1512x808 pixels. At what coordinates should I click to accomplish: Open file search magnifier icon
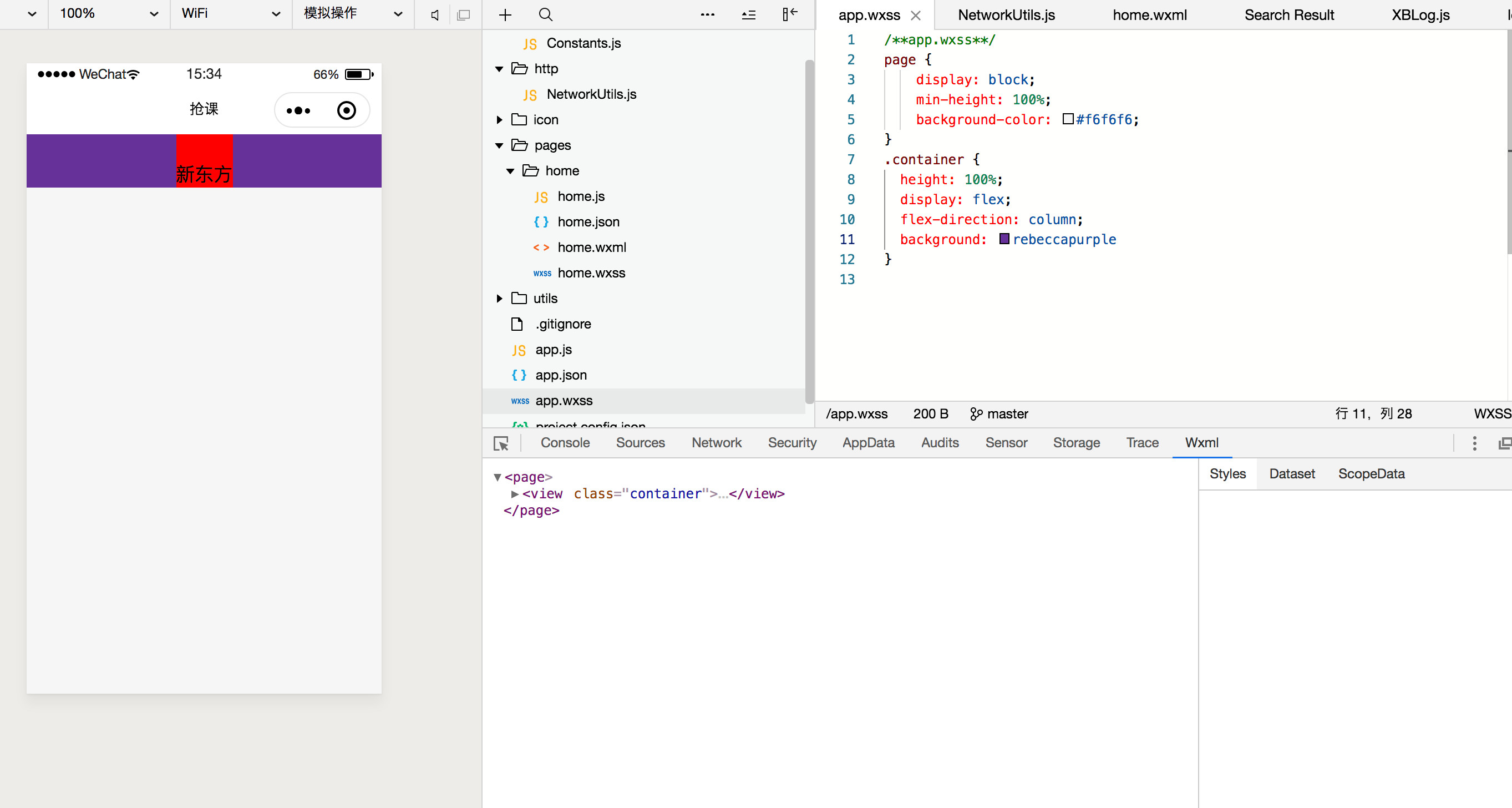(545, 14)
